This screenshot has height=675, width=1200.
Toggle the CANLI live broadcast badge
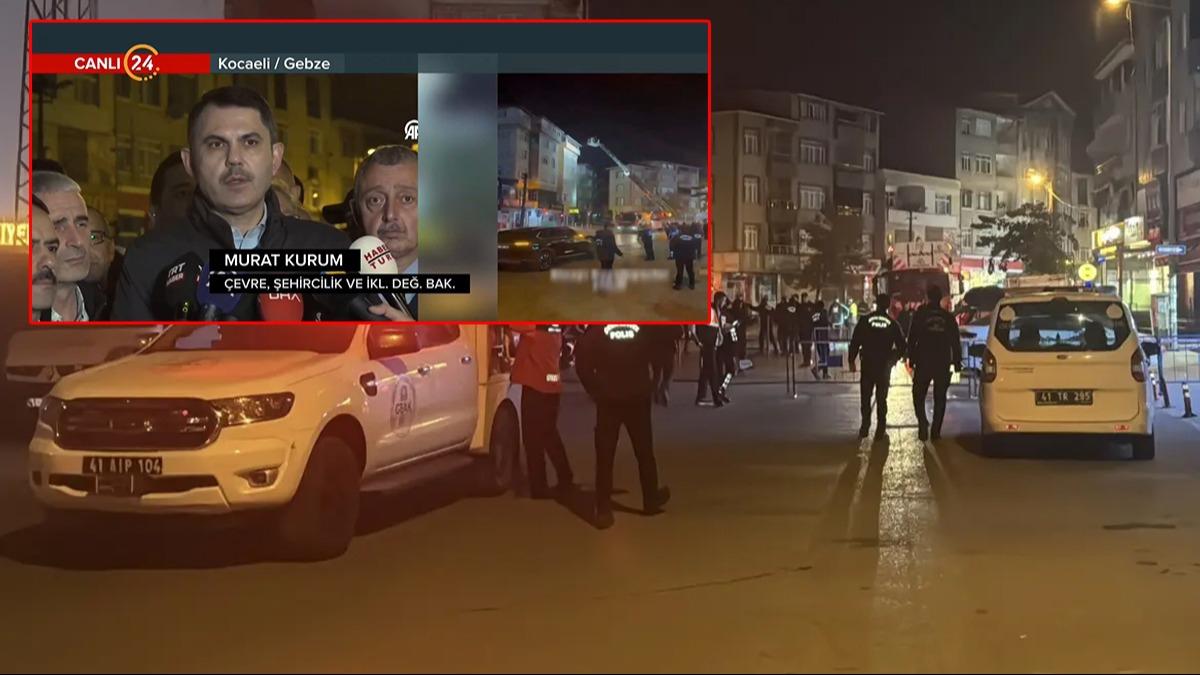tap(100, 62)
